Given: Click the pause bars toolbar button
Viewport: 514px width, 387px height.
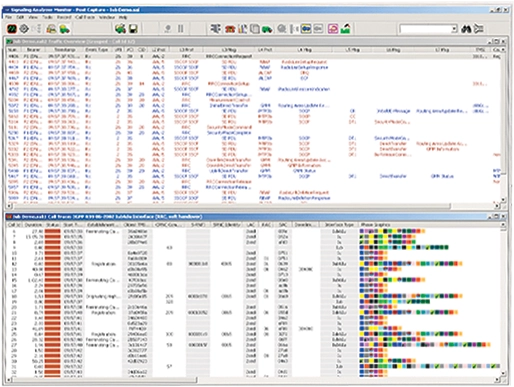Looking at the screenshot, I should 180,29.
